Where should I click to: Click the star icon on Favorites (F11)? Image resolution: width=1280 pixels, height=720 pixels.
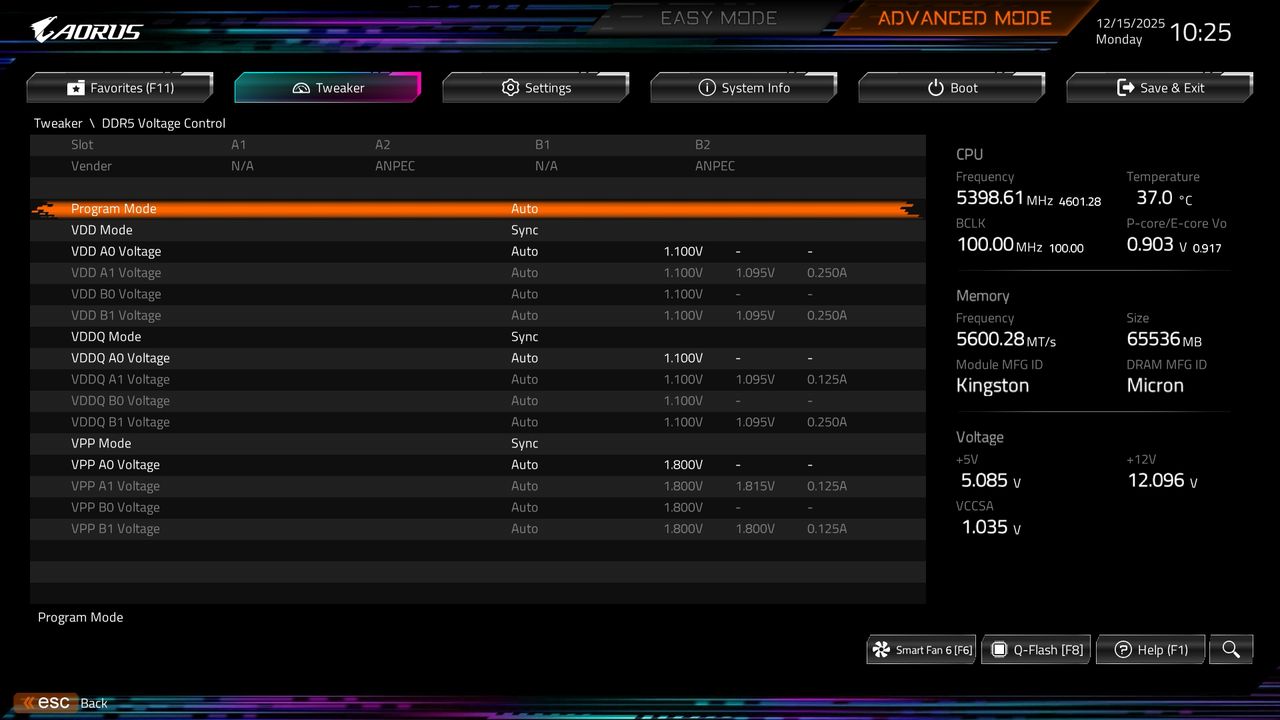(x=76, y=87)
